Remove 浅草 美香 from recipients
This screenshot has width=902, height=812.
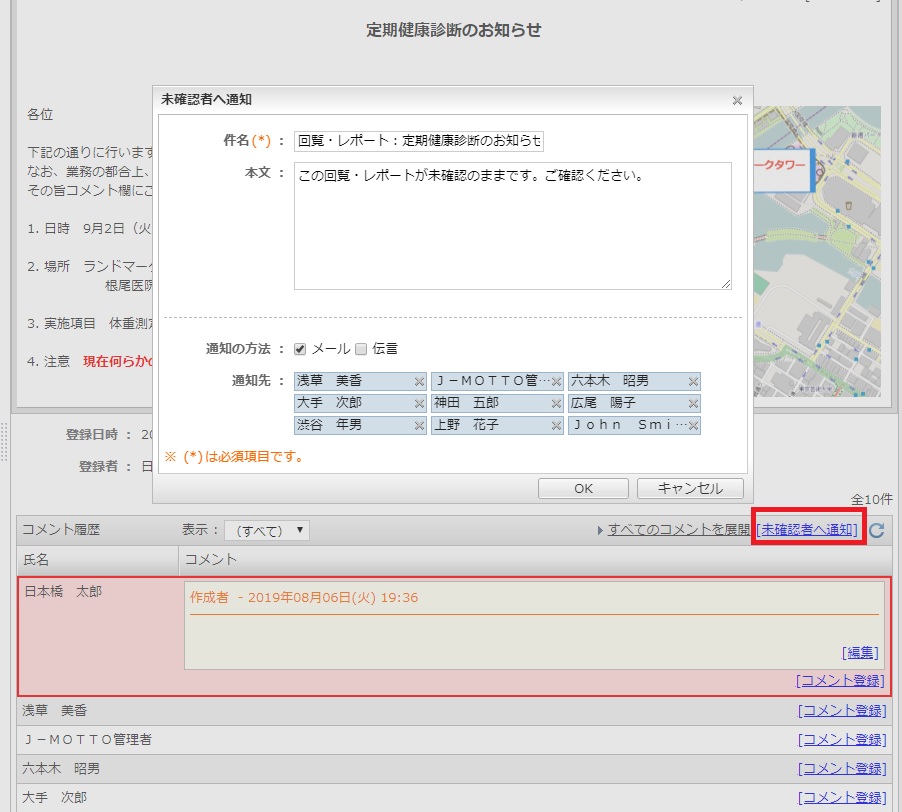419,381
